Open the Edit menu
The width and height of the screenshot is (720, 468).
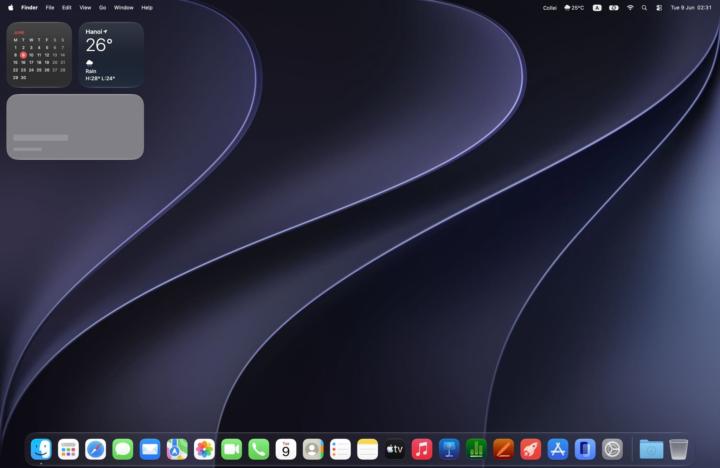(x=67, y=8)
